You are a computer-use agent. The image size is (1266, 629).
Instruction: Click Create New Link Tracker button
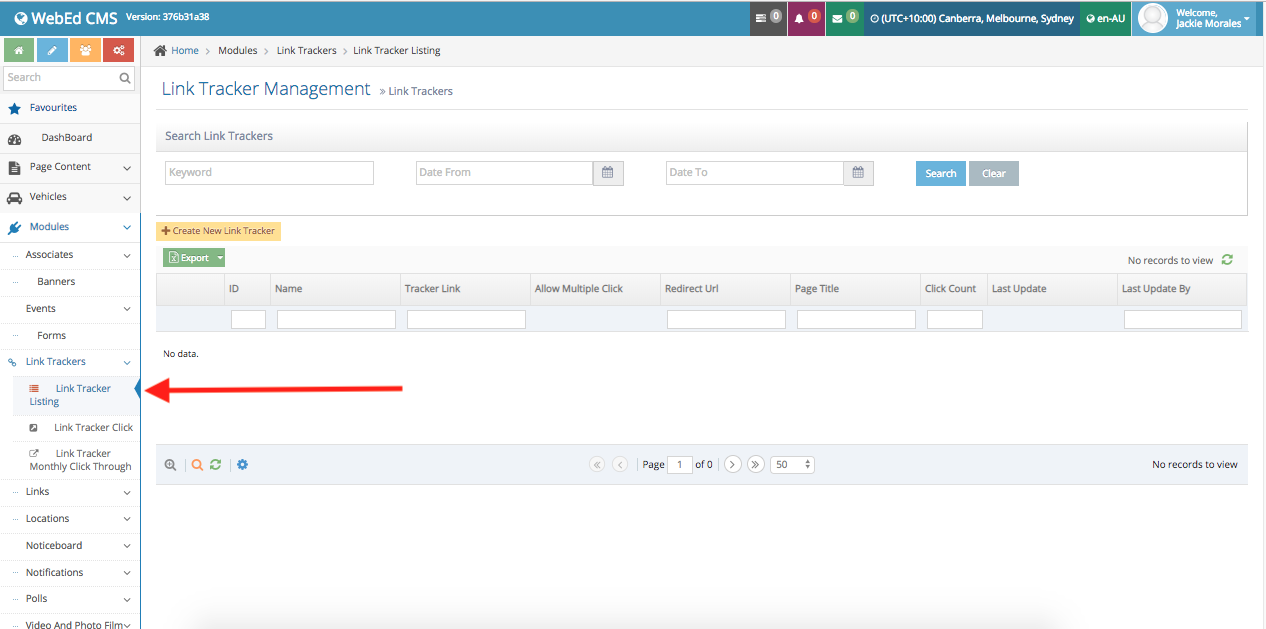[x=218, y=231]
